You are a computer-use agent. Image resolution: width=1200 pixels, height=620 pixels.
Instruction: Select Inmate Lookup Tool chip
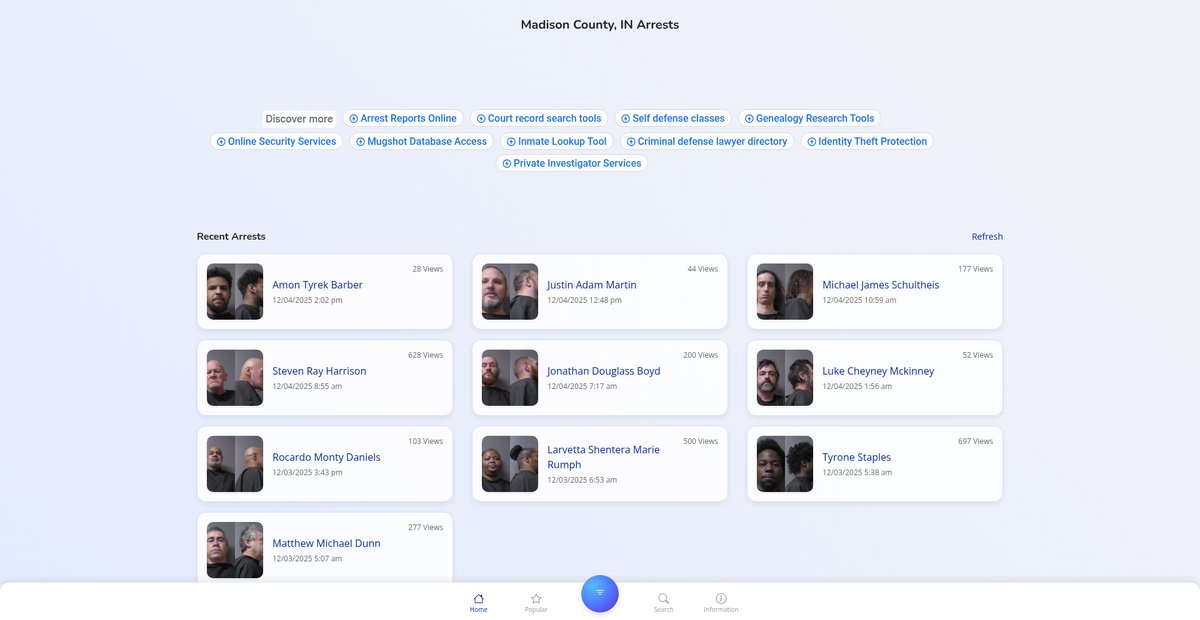[557, 141]
